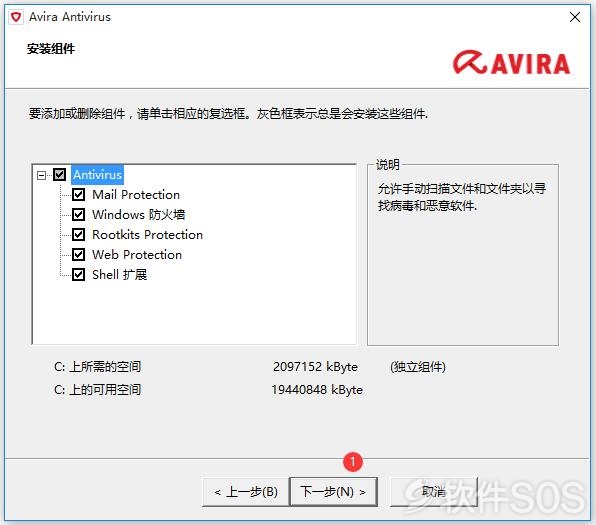596x525 pixels.
Task: Click the Avira shield icon in title bar
Action: click(16, 17)
